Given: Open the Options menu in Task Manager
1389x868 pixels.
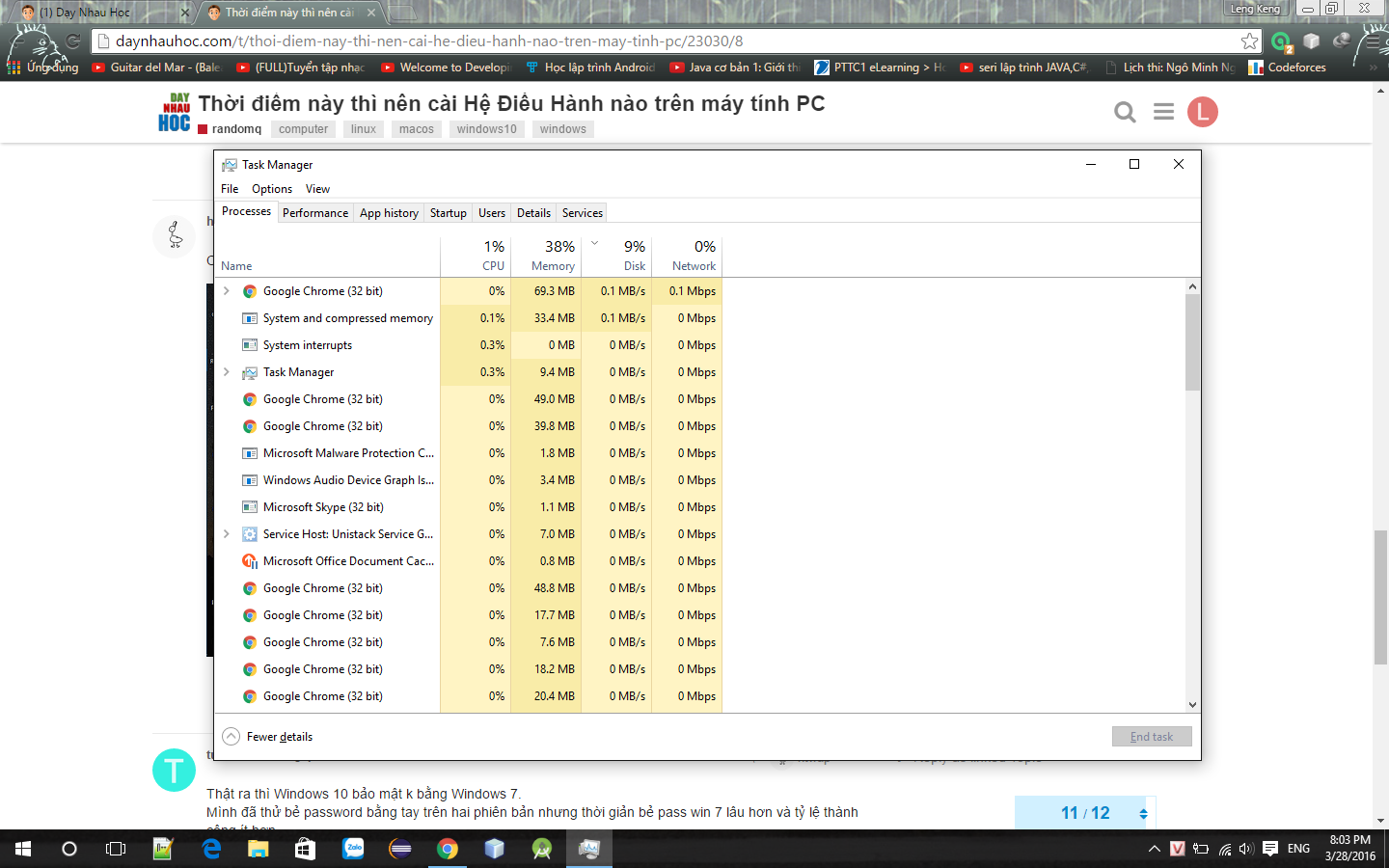Looking at the screenshot, I should coord(272,189).
